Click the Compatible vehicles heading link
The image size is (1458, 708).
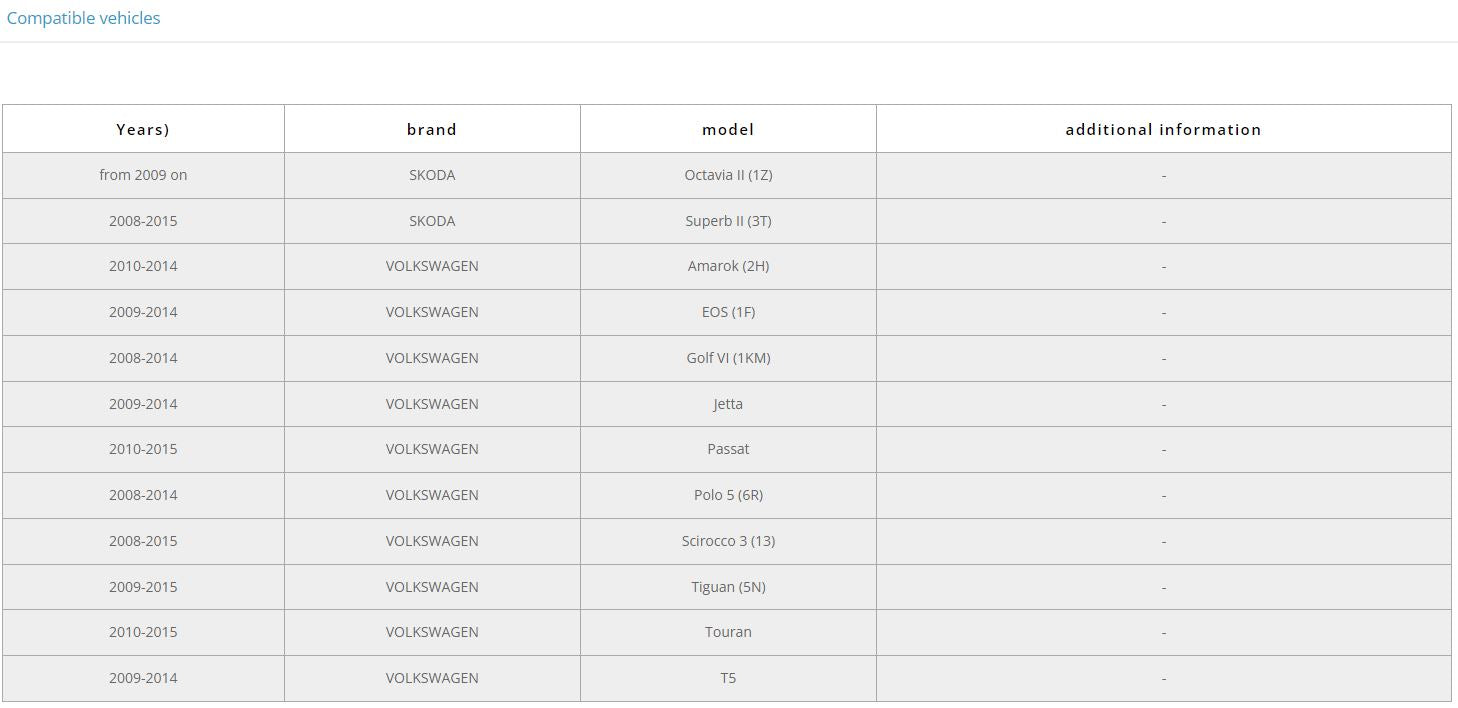pyautogui.click(x=83, y=18)
